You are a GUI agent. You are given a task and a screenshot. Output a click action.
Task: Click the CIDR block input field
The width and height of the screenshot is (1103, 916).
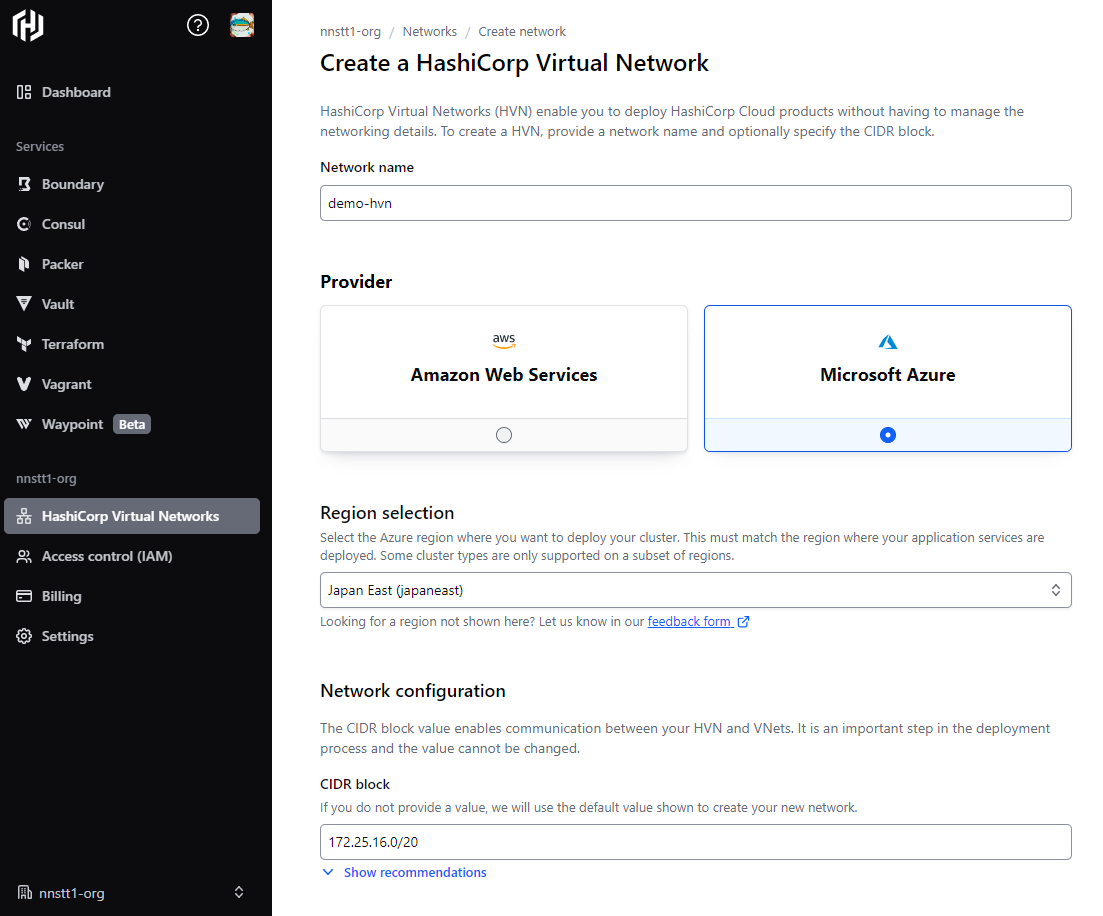[x=696, y=842]
